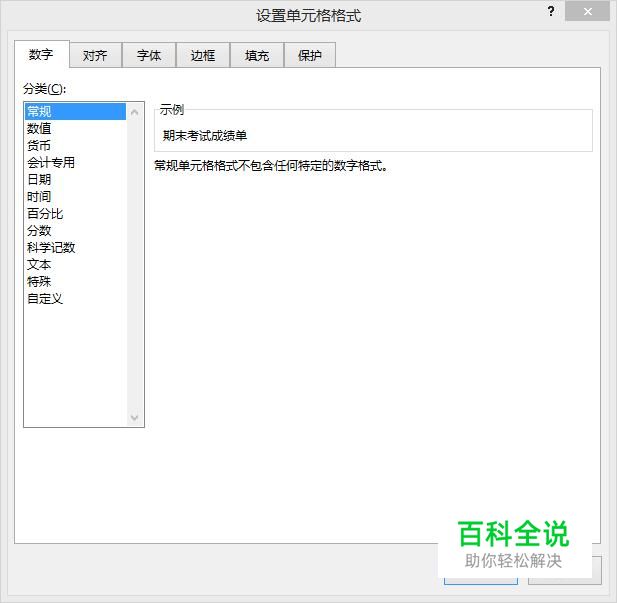Click the help question mark icon

(551, 11)
